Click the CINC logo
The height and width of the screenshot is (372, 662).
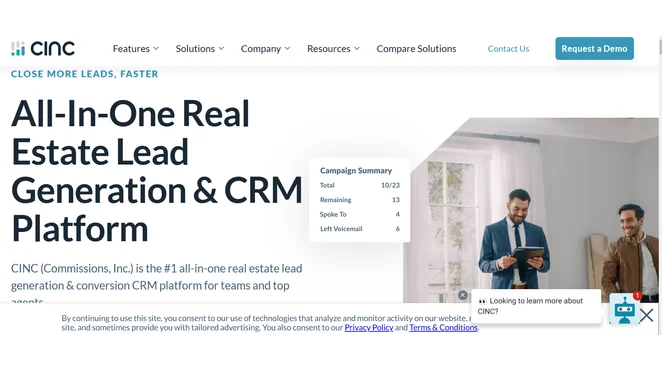[x=43, y=49]
